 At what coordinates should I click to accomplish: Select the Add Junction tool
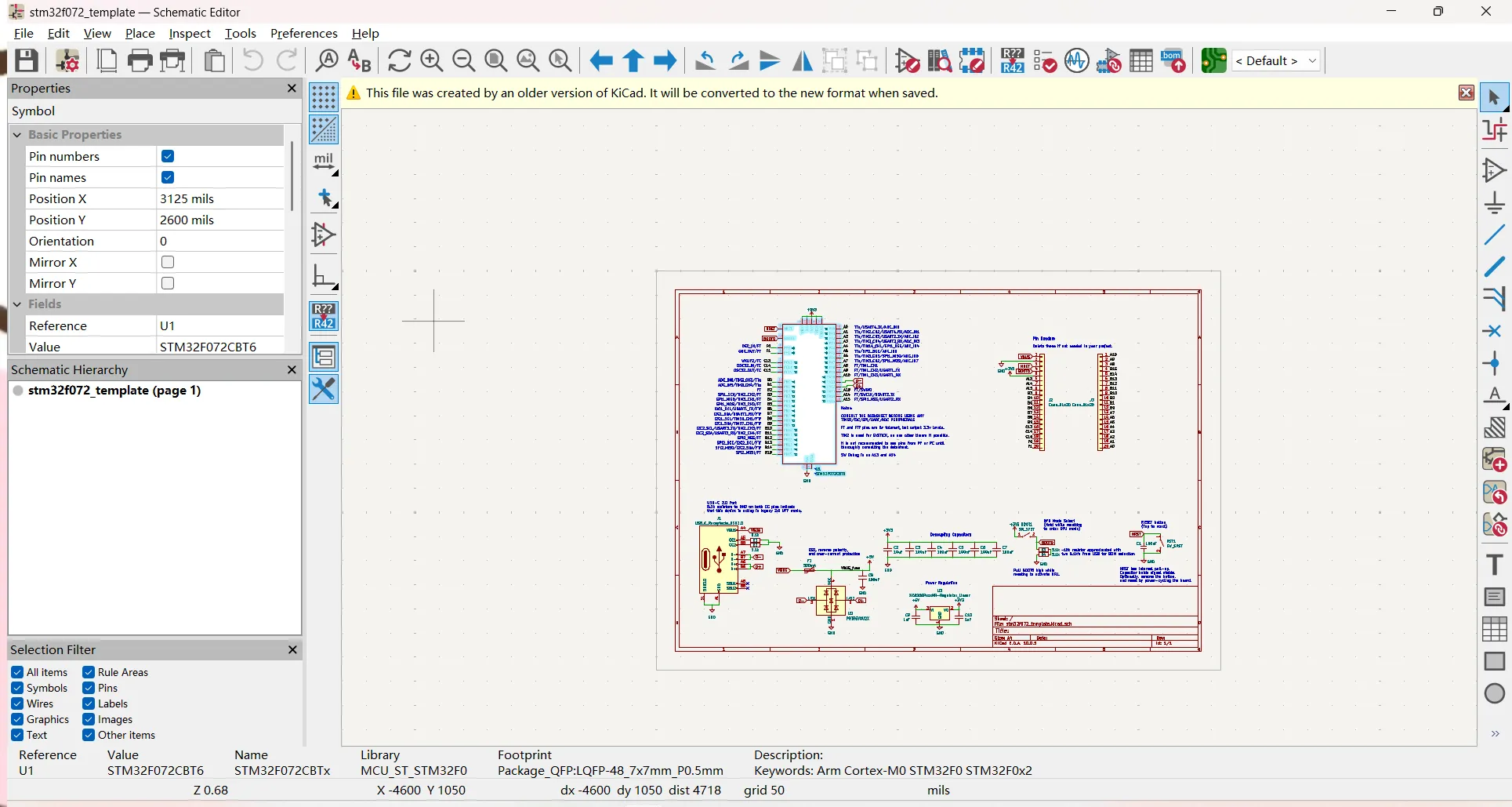pyautogui.click(x=1495, y=363)
